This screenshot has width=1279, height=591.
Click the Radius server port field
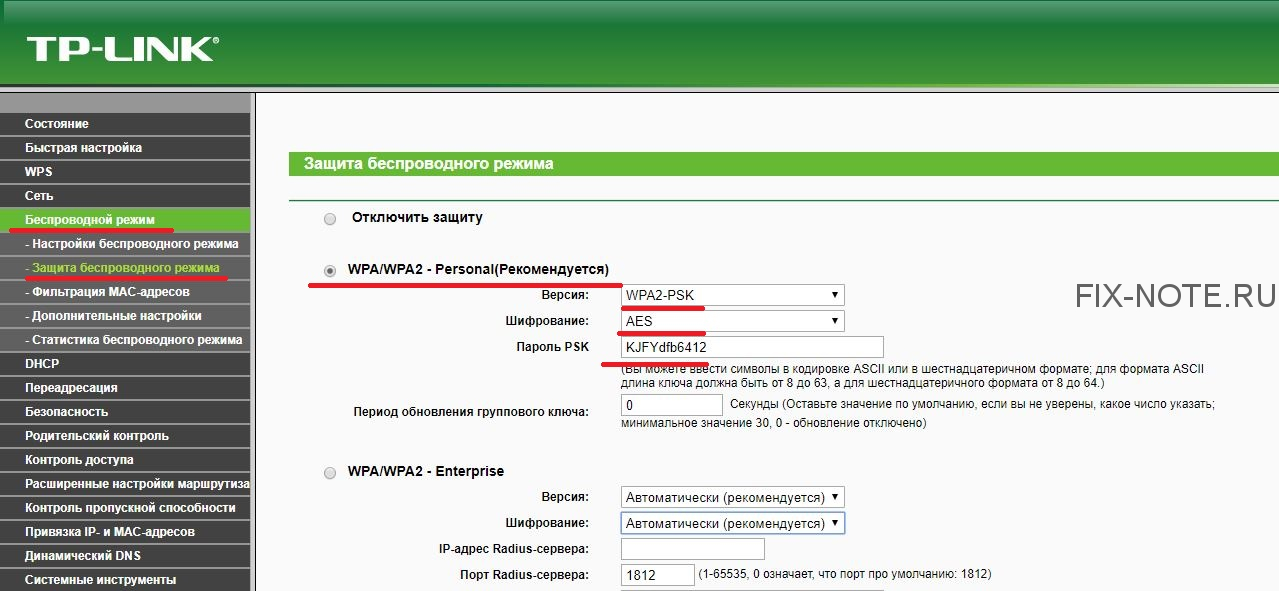tap(657, 575)
